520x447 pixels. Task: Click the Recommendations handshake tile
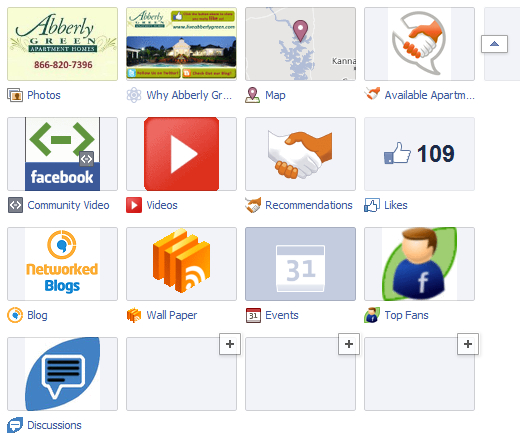point(300,154)
